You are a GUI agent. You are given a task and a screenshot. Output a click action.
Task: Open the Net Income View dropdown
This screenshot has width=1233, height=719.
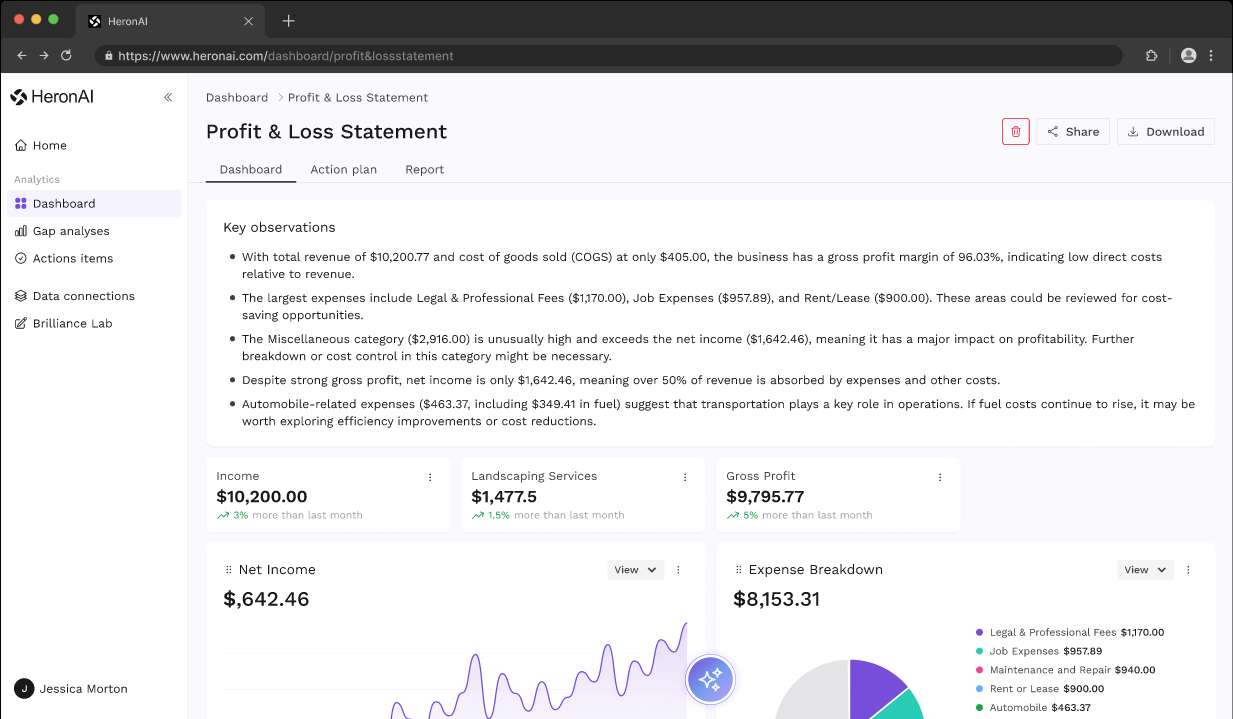[x=636, y=570]
